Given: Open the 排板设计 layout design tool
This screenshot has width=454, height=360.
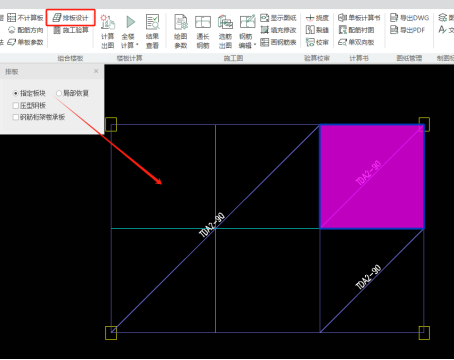Looking at the screenshot, I should click(x=71, y=18).
